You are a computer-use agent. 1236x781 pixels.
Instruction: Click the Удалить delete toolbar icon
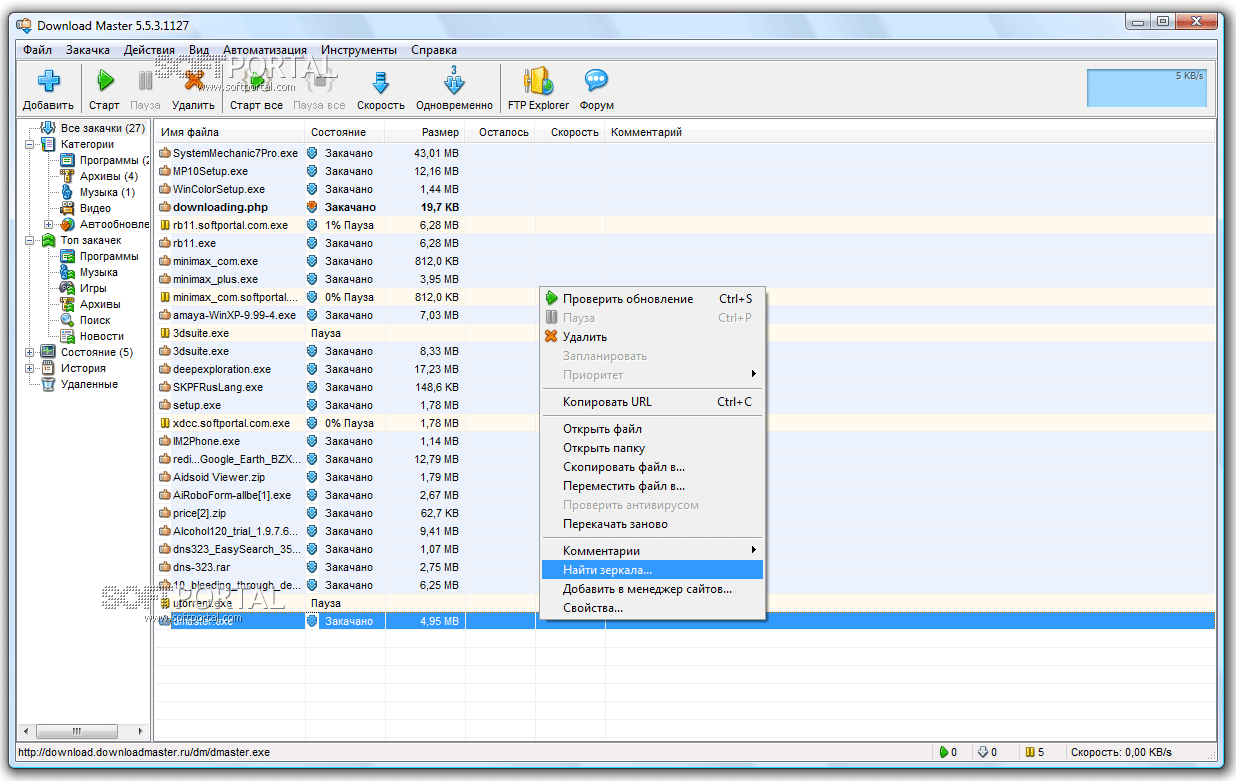tap(193, 82)
